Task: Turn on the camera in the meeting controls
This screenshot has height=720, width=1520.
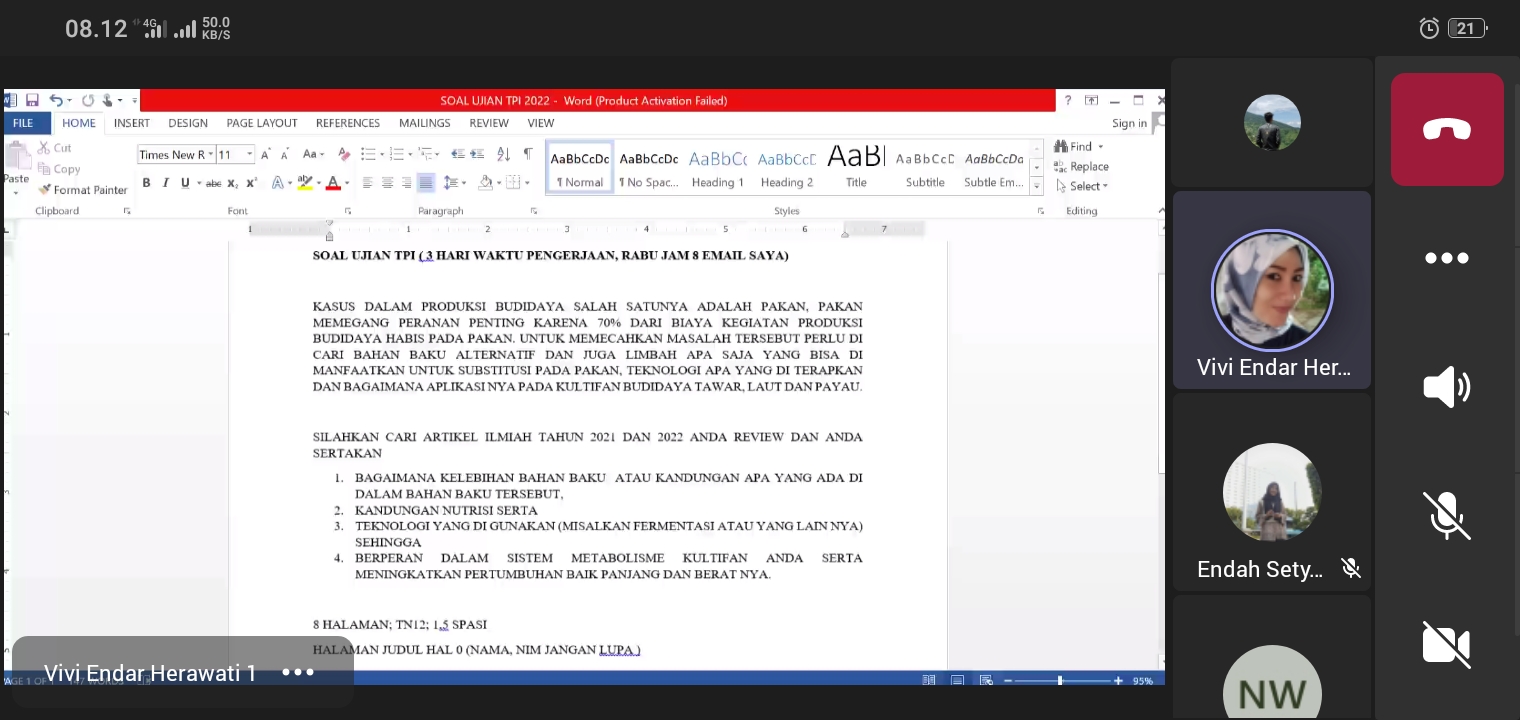Action: [x=1447, y=645]
